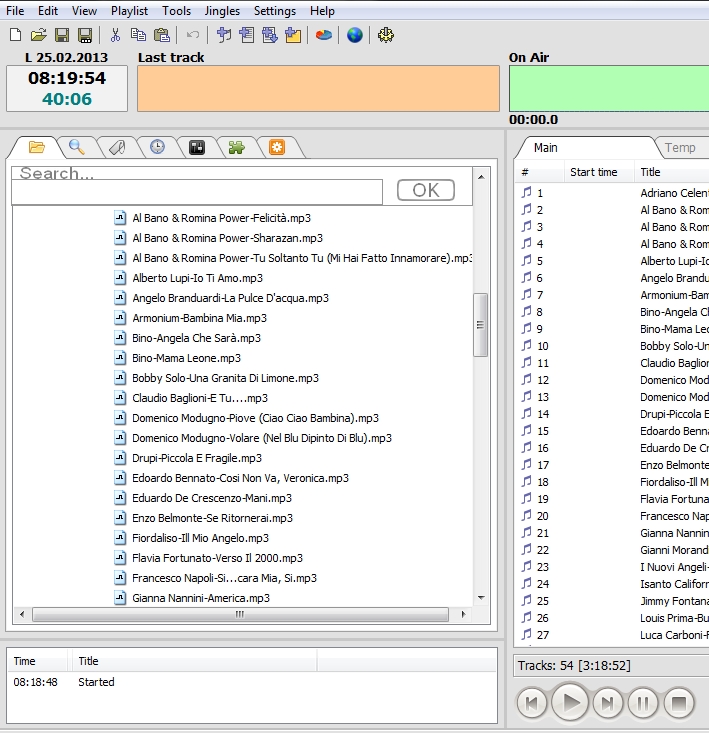Click the file list scroll up arrow
The image size is (709, 733).
click(x=481, y=177)
